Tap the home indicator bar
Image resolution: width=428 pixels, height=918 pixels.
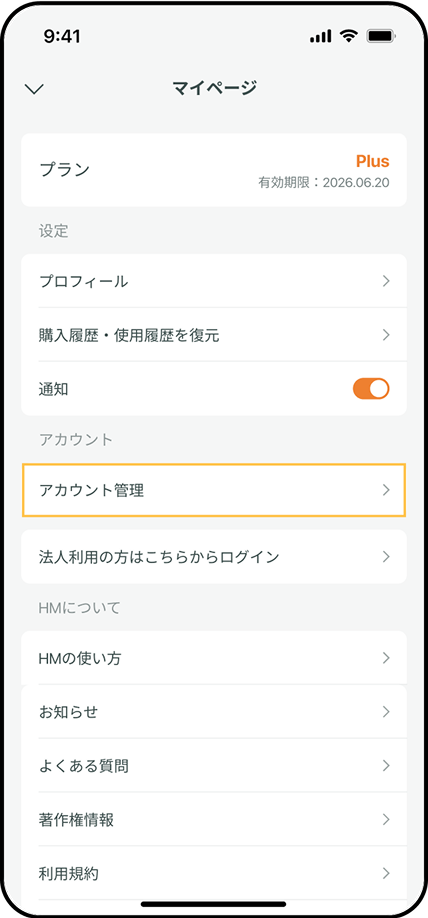pos(214,904)
